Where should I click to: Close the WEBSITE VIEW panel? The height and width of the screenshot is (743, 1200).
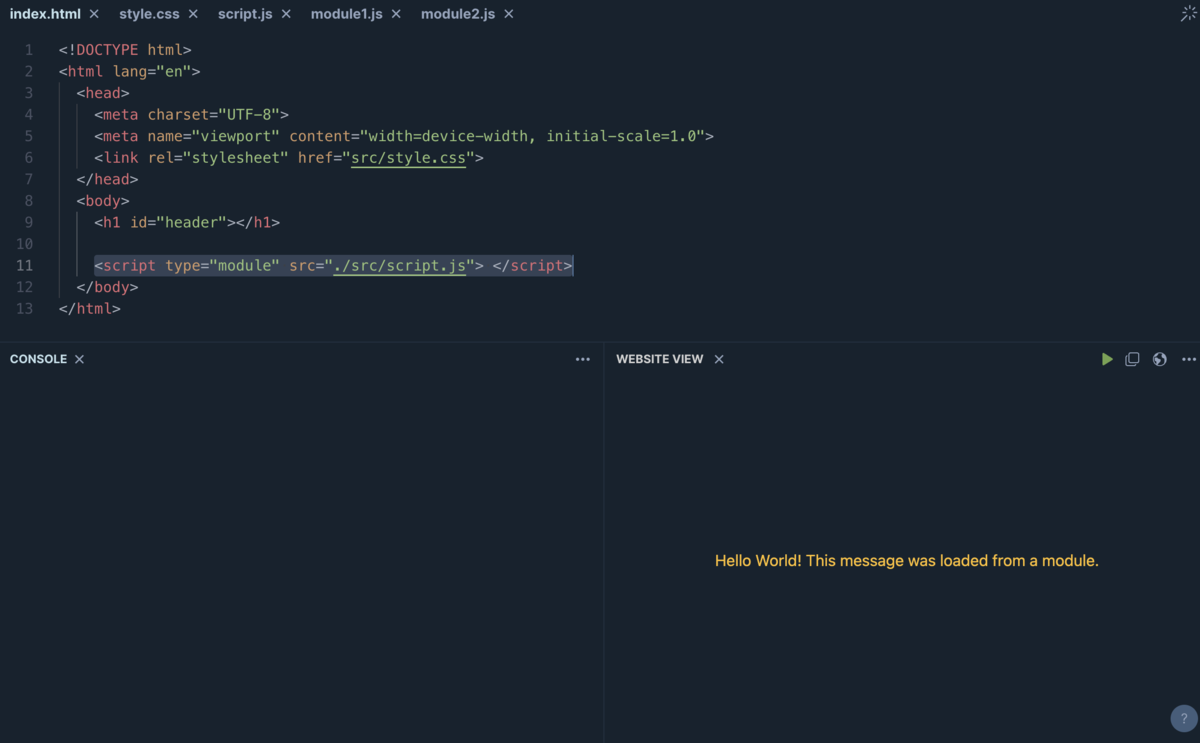718,359
